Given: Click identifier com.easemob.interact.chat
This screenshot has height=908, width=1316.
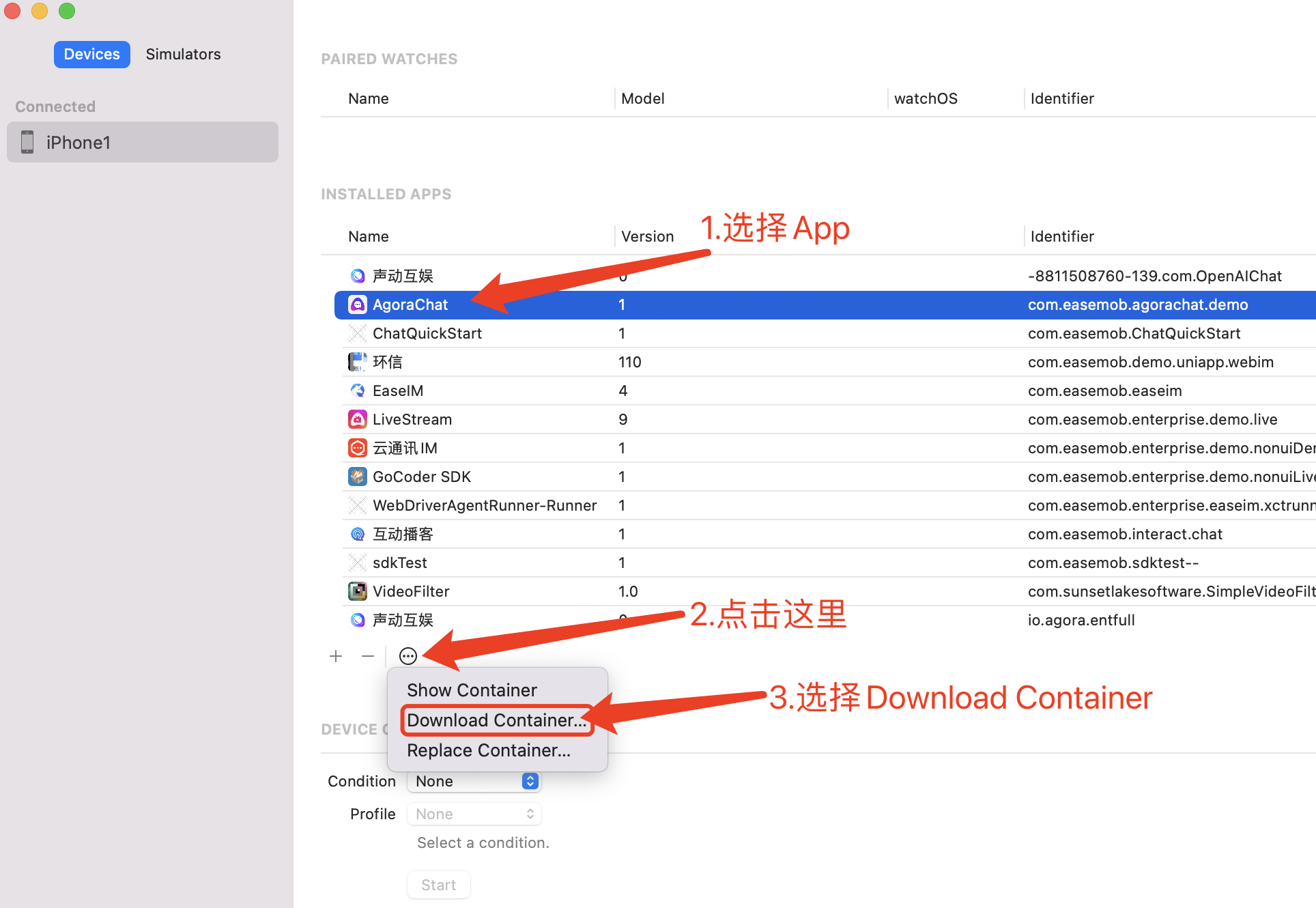Looking at the screenshot, I should pos(1125,534).
